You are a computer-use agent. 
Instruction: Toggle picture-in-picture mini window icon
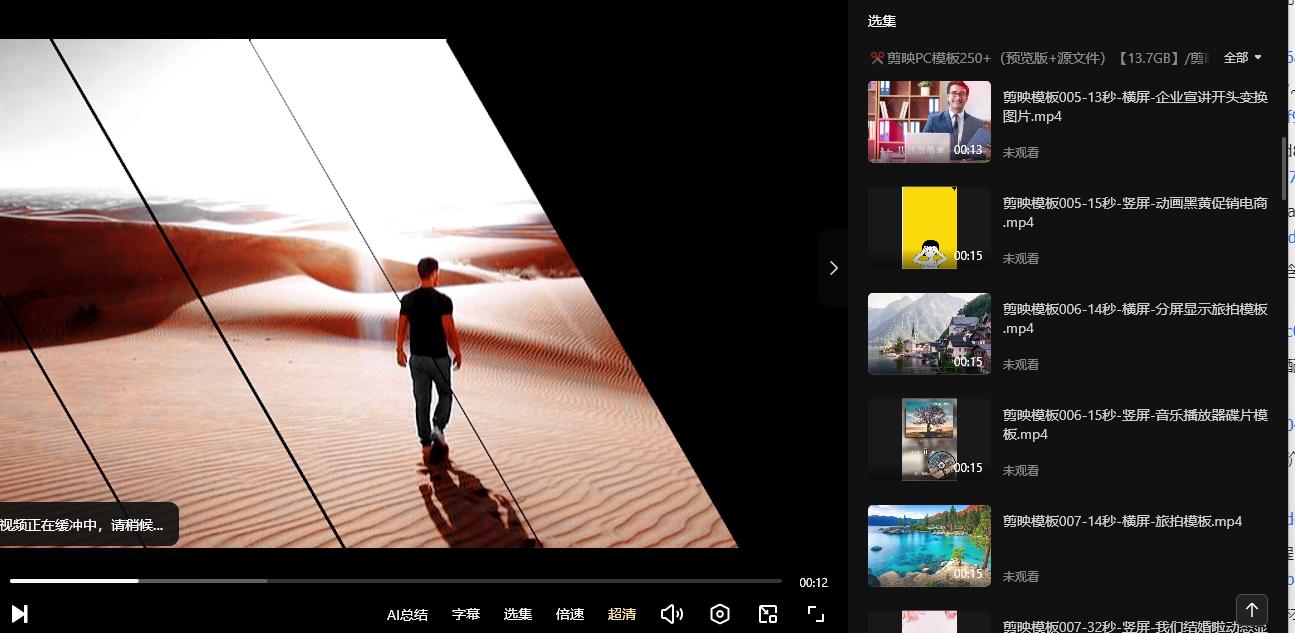(x=768, y=614)
